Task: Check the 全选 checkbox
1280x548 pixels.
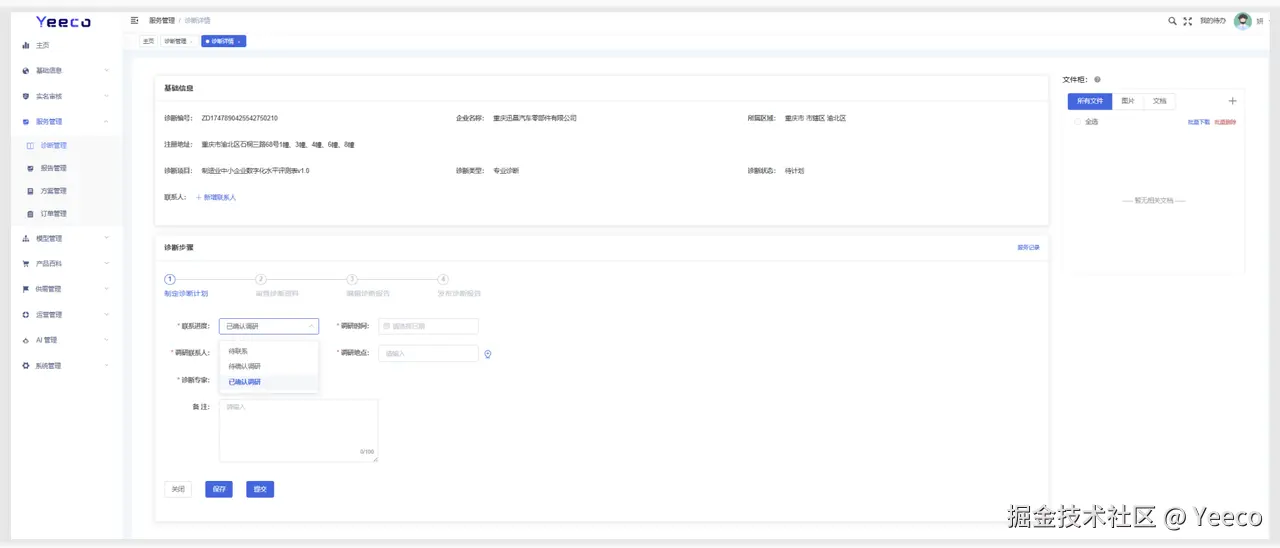Action: (x=1077, y=122)
